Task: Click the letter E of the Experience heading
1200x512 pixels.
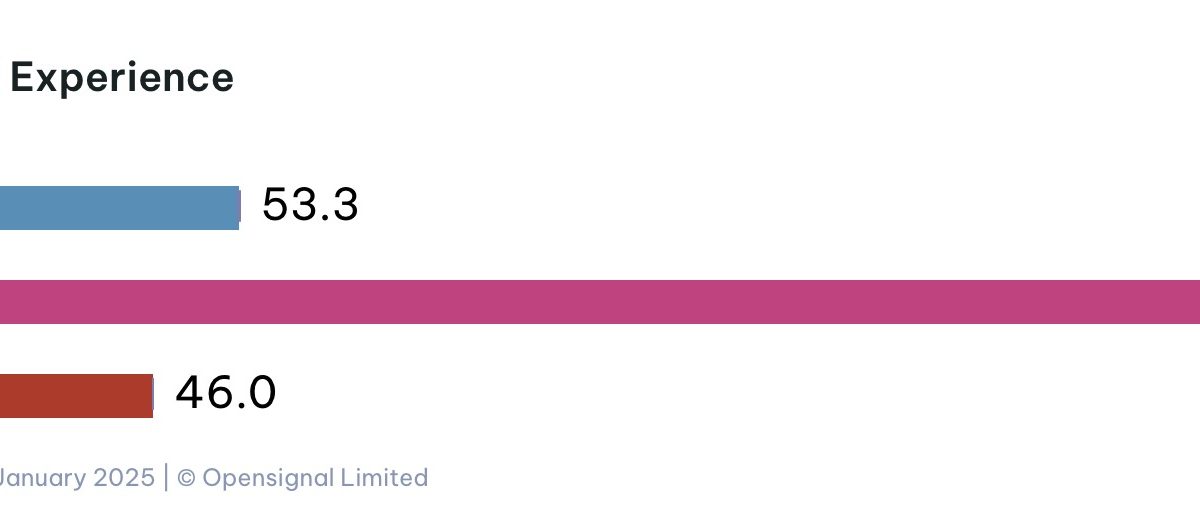Action: coord(20,78)
